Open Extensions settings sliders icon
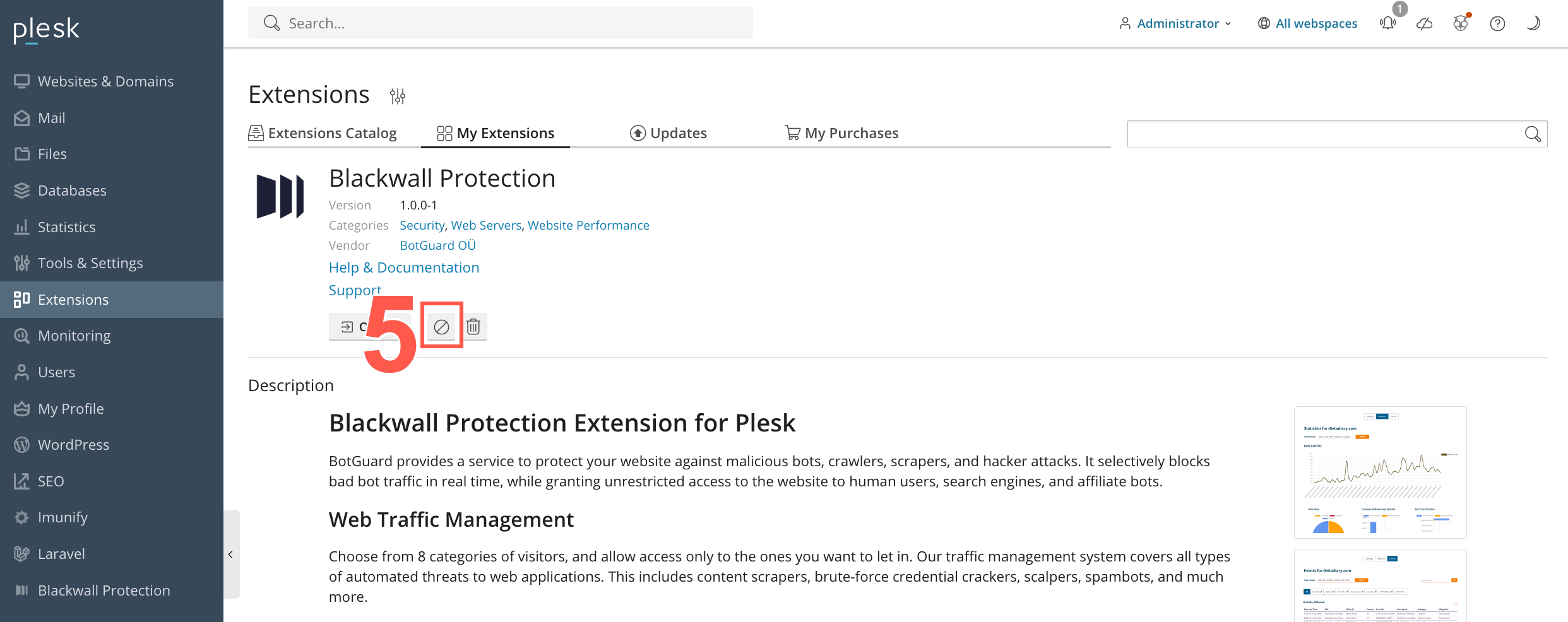The image size is (1568, 622). [x=398, y=96]
